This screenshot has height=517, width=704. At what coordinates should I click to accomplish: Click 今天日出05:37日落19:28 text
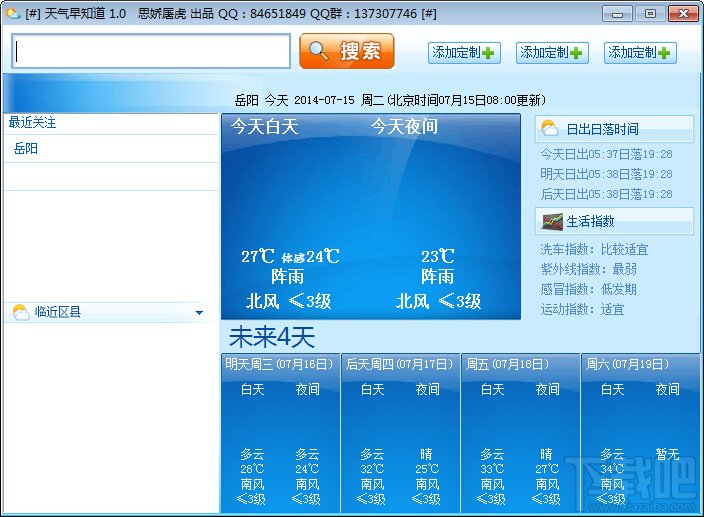[x=606, y=154]
